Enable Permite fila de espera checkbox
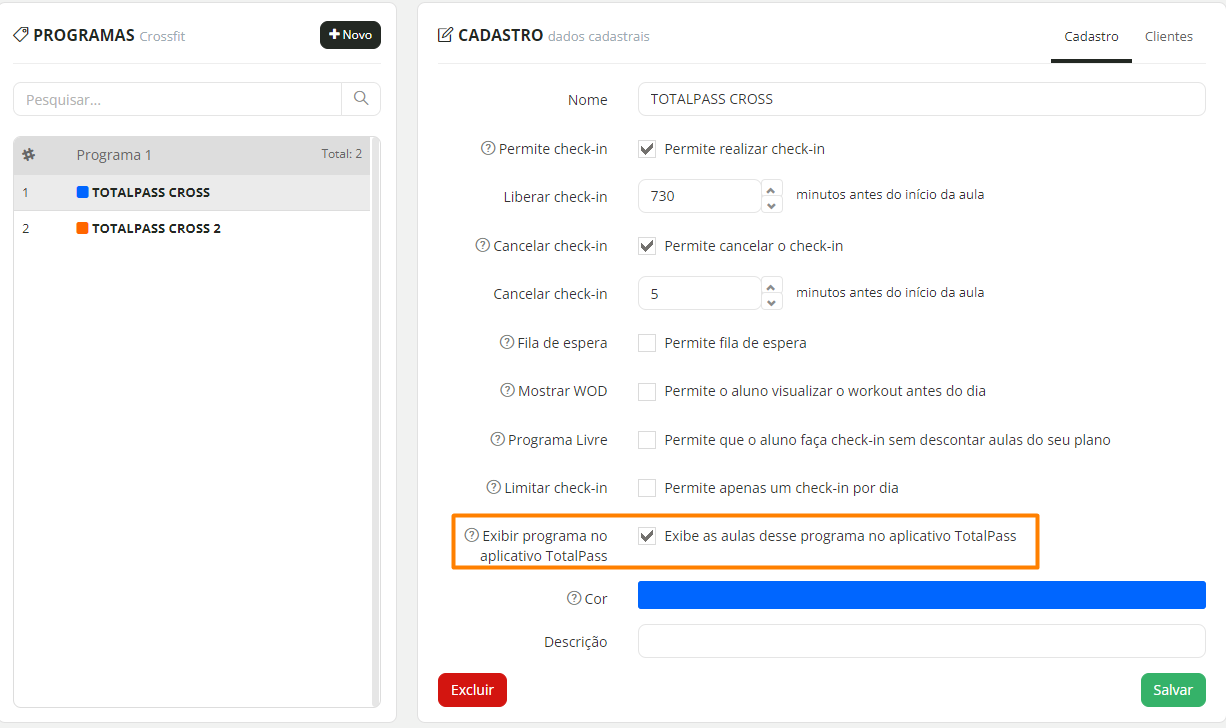The height and width of the screenshot is (728, 1226). click(x=647, y=343)
